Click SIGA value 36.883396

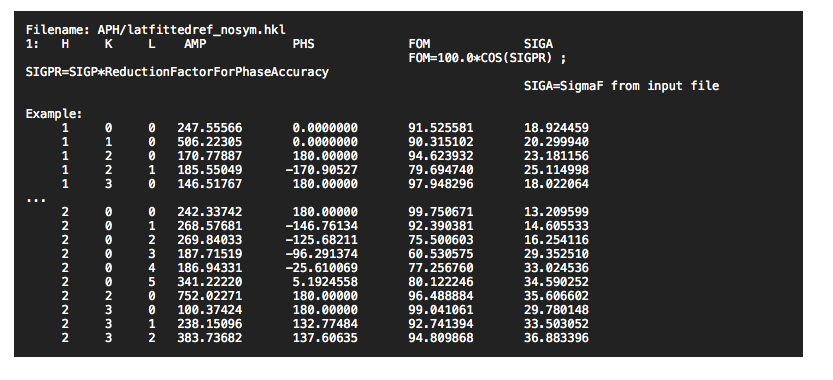pyautogui.click(x=556, y=337)
